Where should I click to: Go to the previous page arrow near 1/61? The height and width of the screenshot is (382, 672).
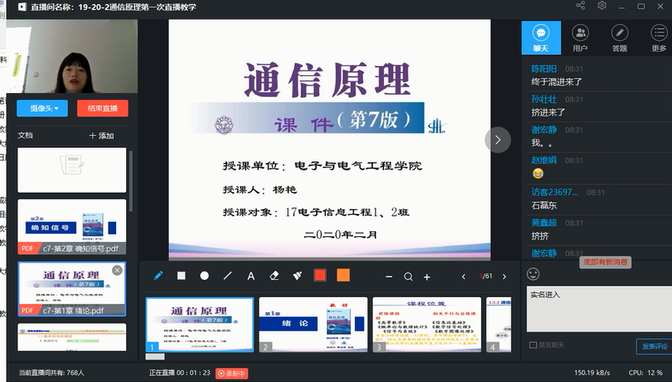coord(463,277)
